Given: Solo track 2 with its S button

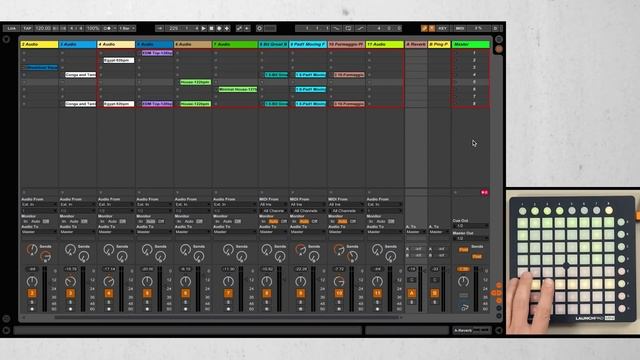Looking at the screenshot, I should (32, 302).
